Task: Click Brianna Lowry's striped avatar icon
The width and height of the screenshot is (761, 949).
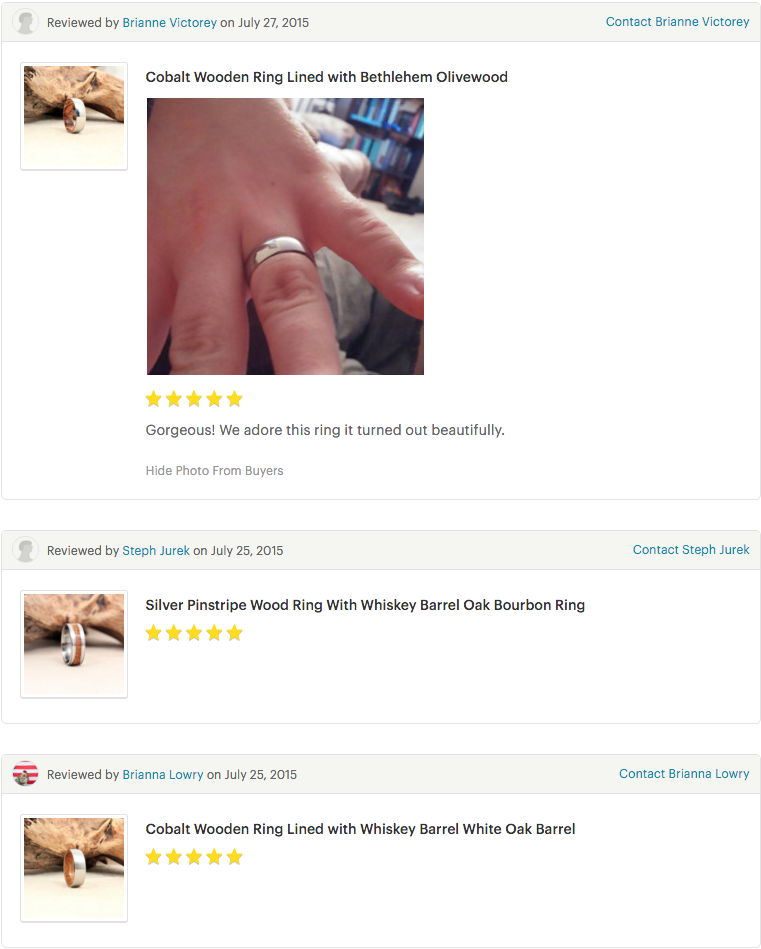Action: click(25, 774)
